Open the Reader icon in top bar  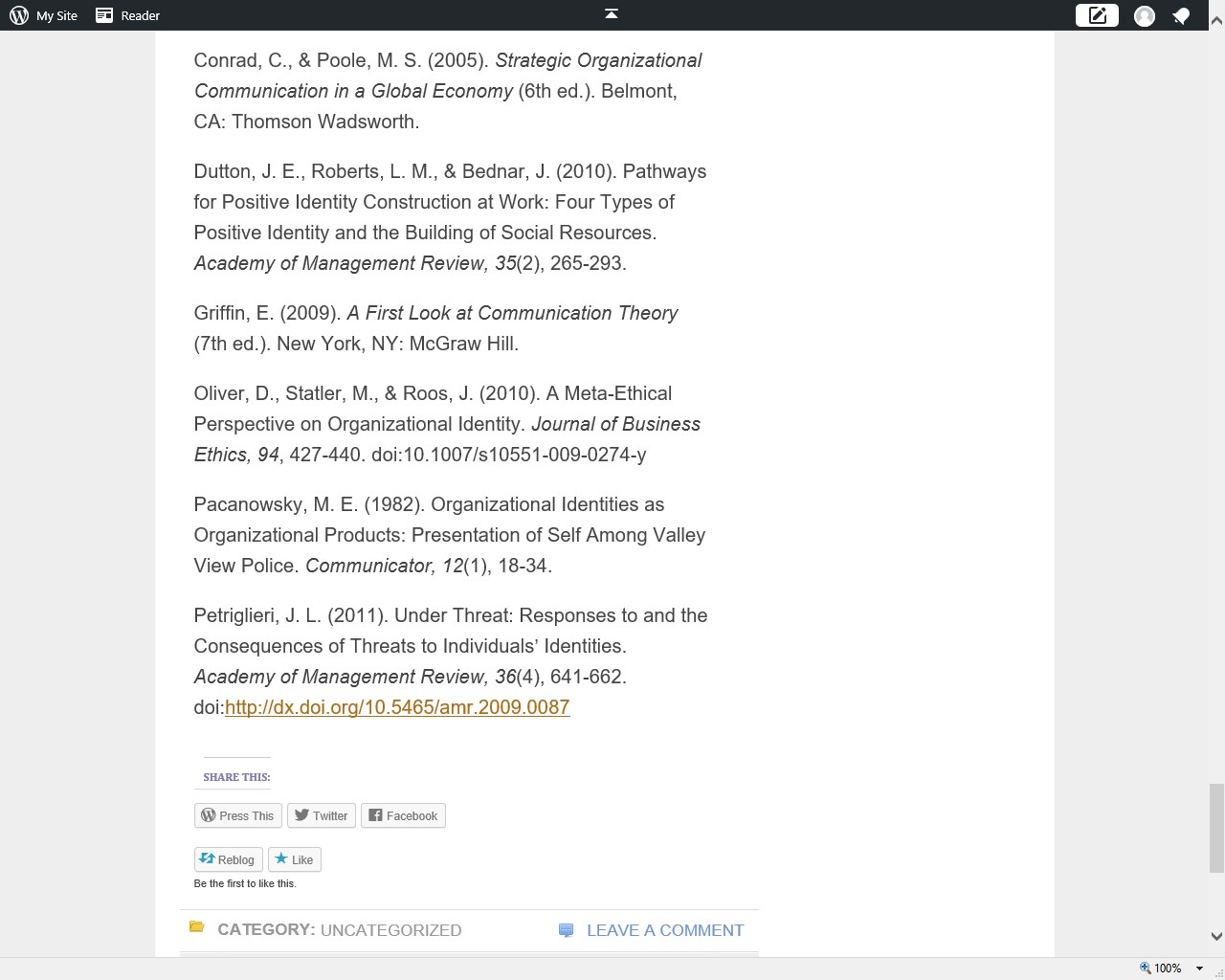[x=104, y=15]
